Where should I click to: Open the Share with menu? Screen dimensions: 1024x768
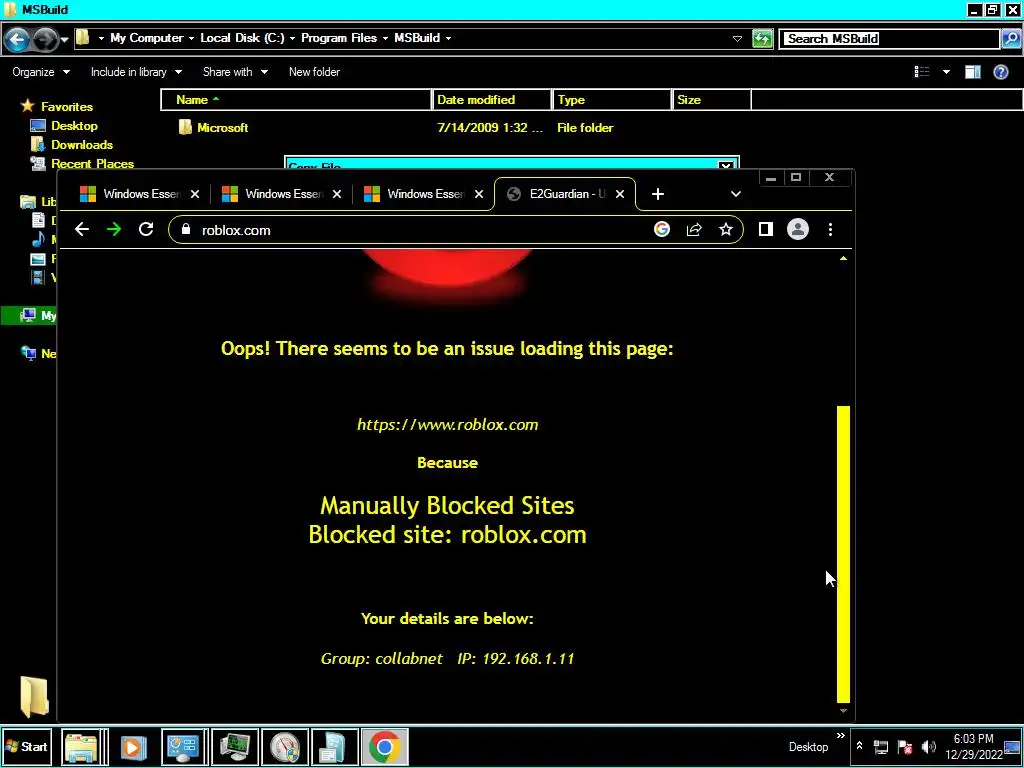(x=235, y=72)
